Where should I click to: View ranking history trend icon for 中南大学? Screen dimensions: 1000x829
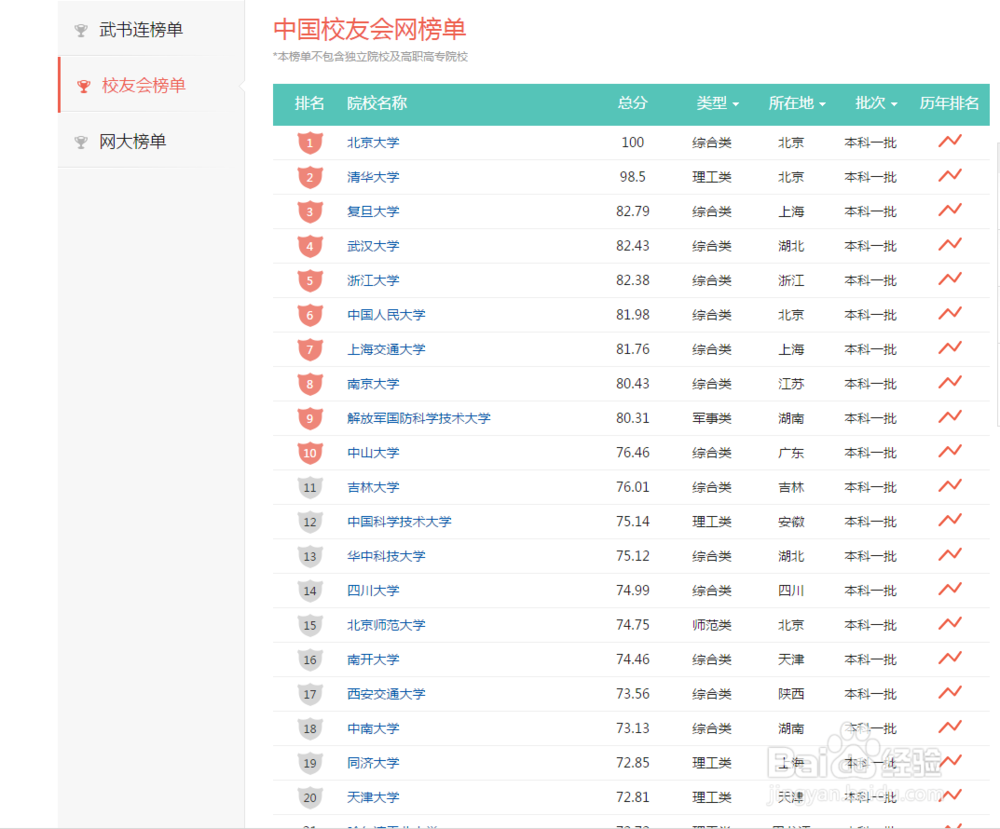coord(950,726)
